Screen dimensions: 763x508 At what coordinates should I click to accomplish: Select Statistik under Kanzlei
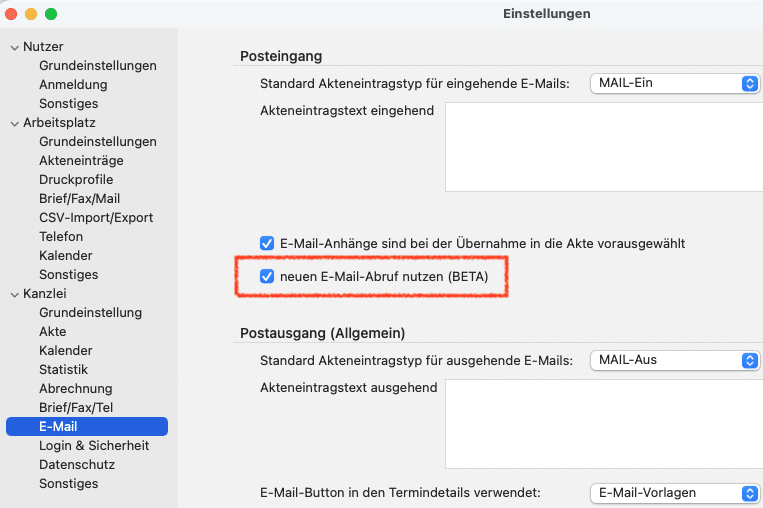click(64, 370)
